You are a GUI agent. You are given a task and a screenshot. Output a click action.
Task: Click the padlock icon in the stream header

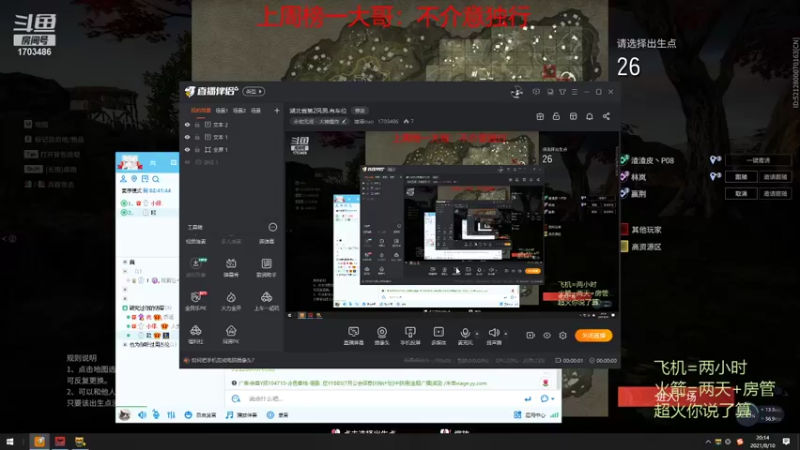(x=556, y=116)
